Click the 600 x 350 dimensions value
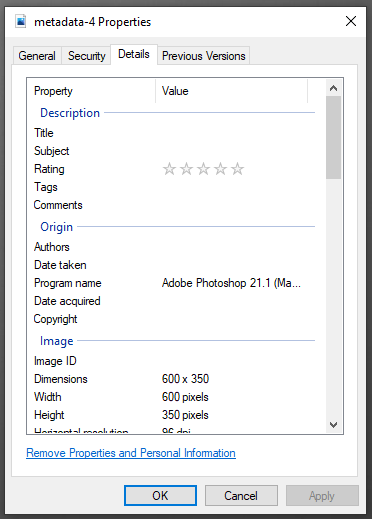 pyautogui.click(x=185, y=379)
